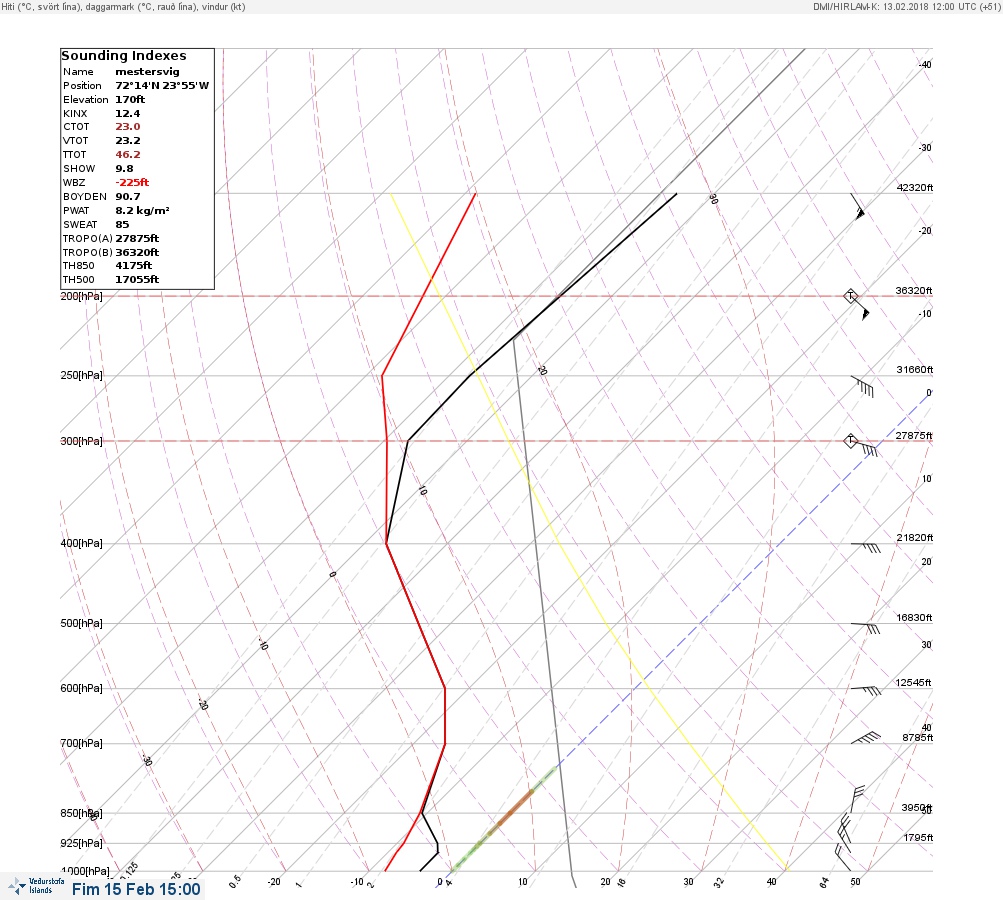Select the PWAT value 8.2 kg/m²
This screenshot has height=900, width=1003.
(x=142, y=210)
